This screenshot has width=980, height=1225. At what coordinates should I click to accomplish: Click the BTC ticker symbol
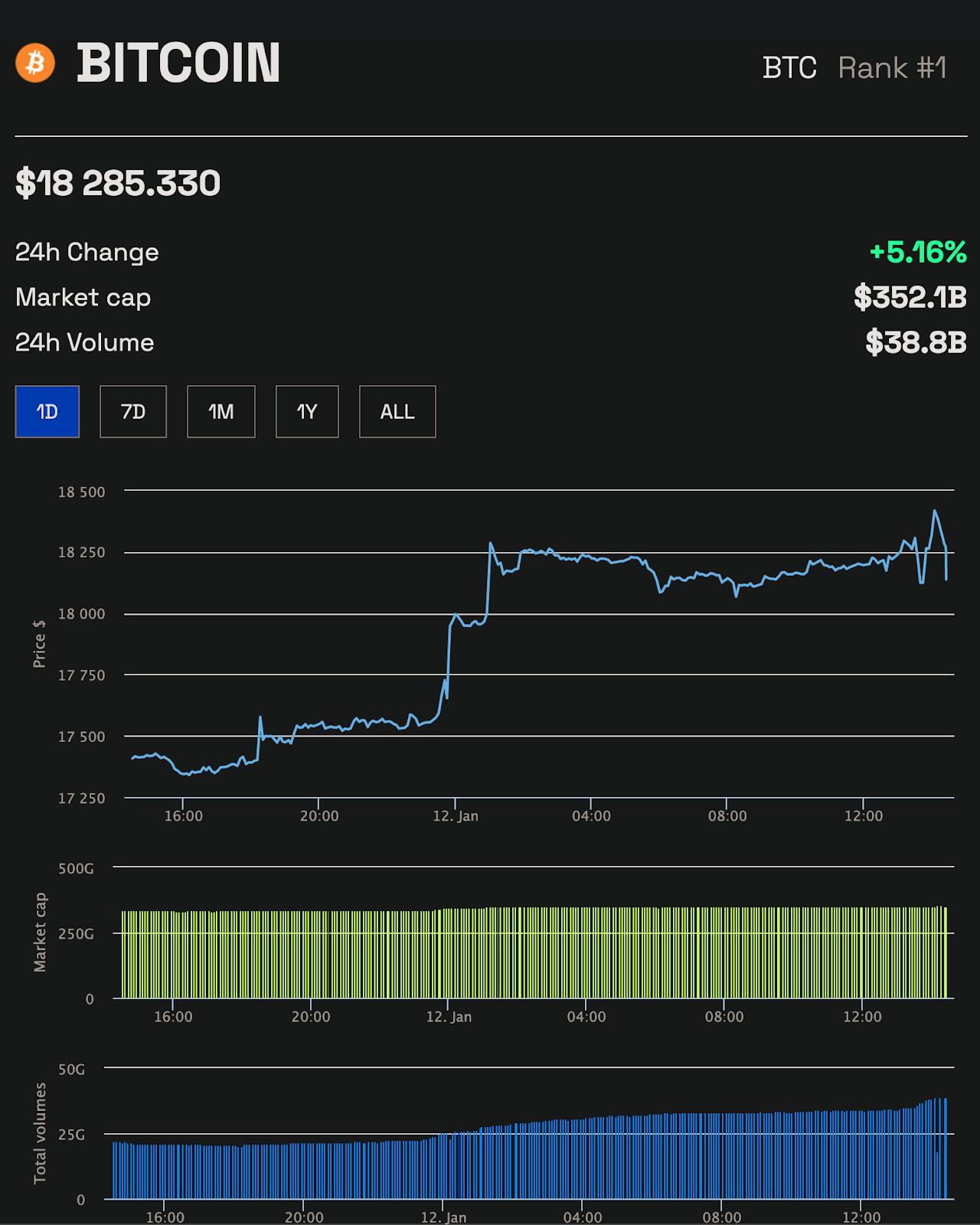789,68
